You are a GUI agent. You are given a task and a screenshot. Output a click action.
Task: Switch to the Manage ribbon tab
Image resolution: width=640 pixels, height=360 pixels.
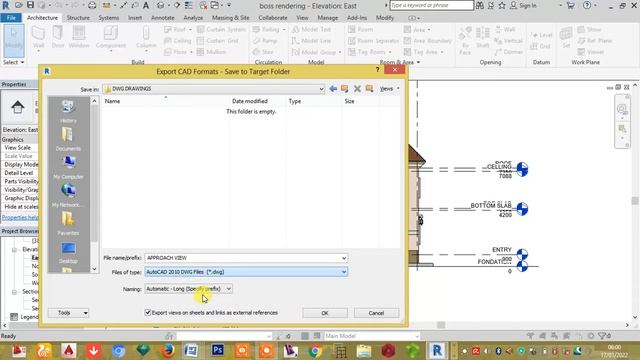coord(327,18)
